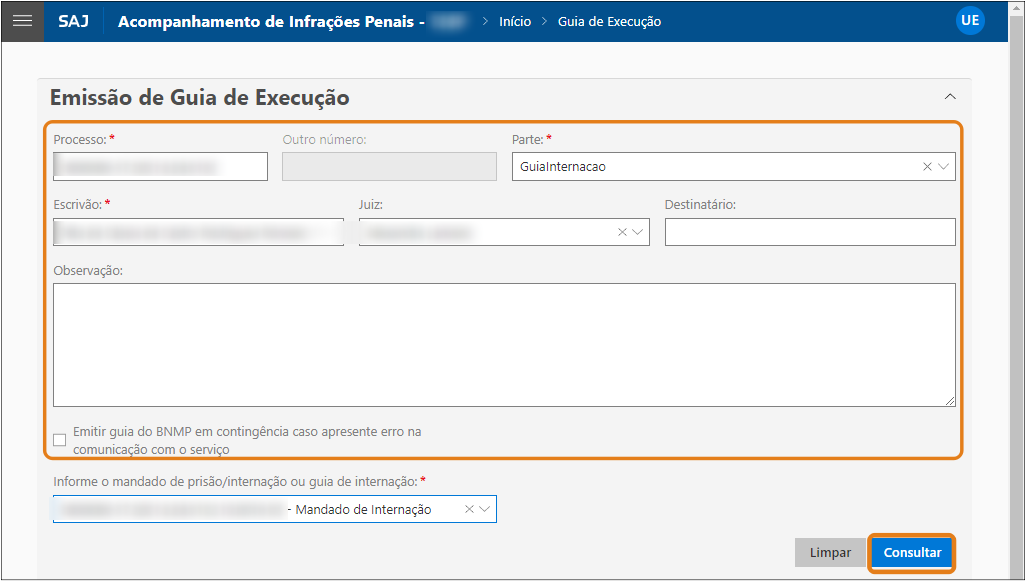This screenshot has width=1026, height=581.
Task: Expand the Parte dropdown list
Action: tap(943, 167)
